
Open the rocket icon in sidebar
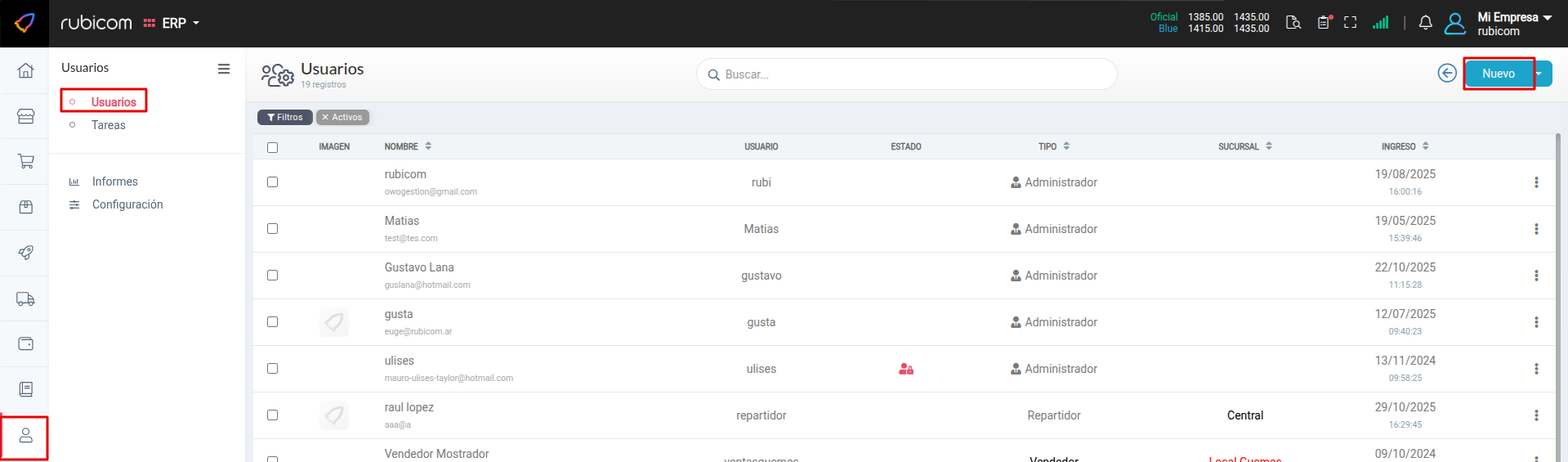(25, 253)
